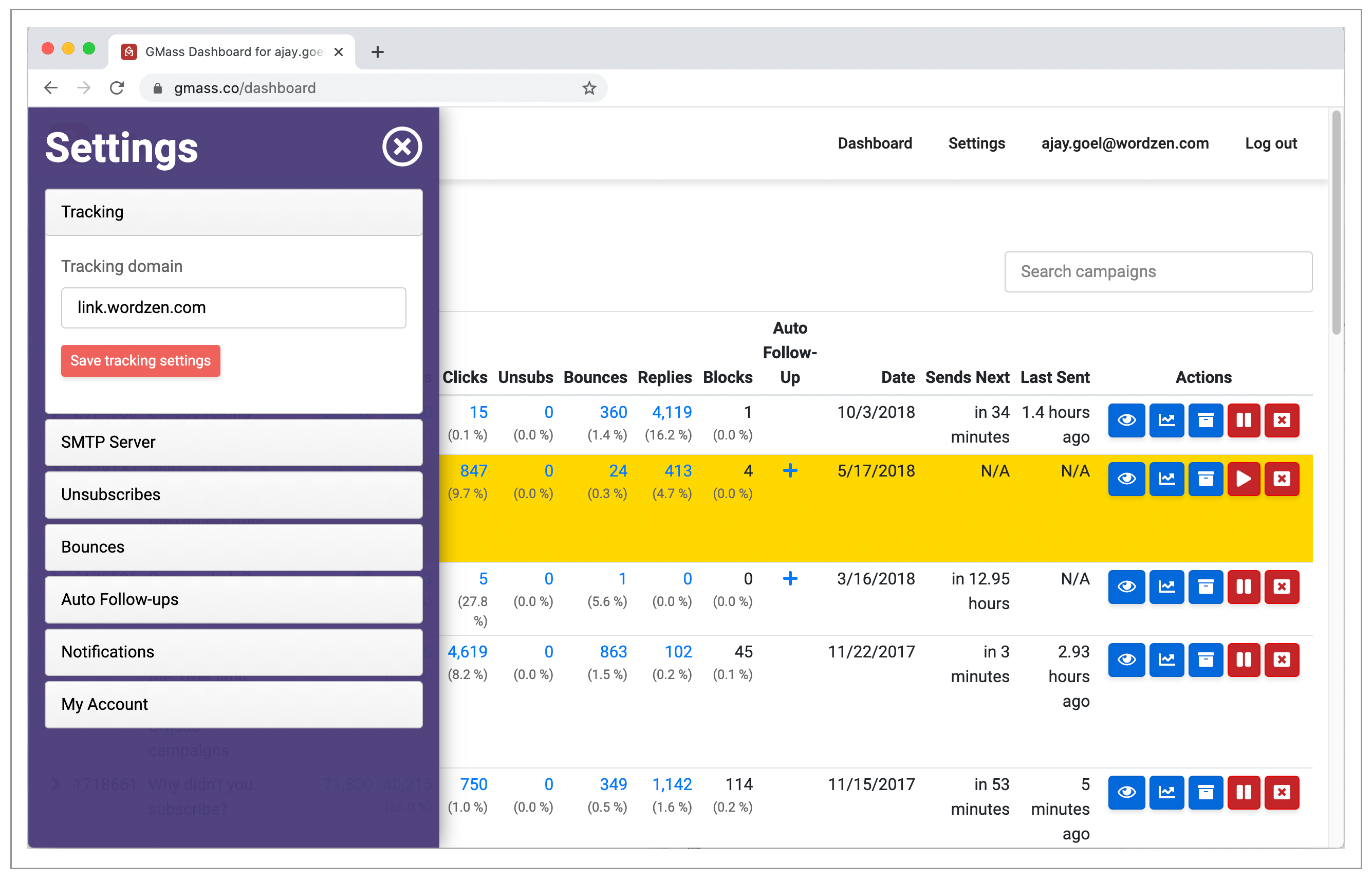Open a new browser tab
The image size is (1372, 879).
coord(377,52)
